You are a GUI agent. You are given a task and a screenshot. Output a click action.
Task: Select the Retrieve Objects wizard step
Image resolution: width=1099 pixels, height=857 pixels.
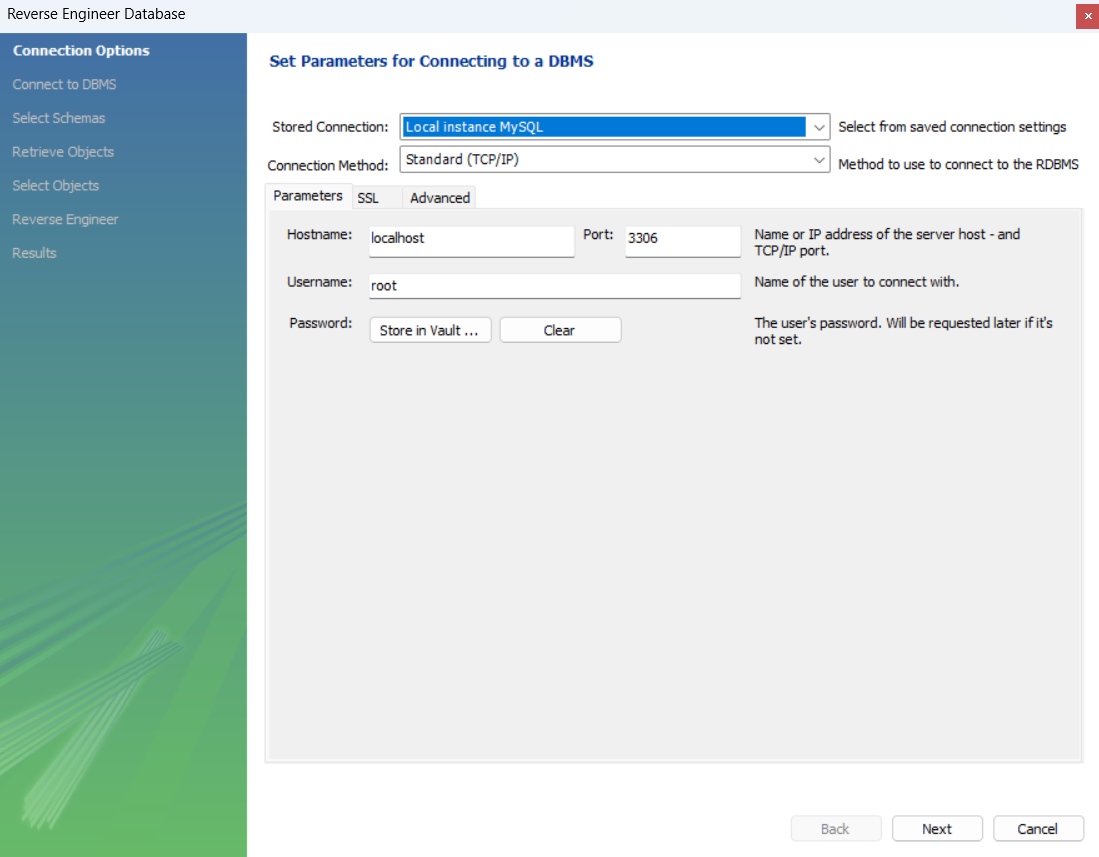coord(63,151)
